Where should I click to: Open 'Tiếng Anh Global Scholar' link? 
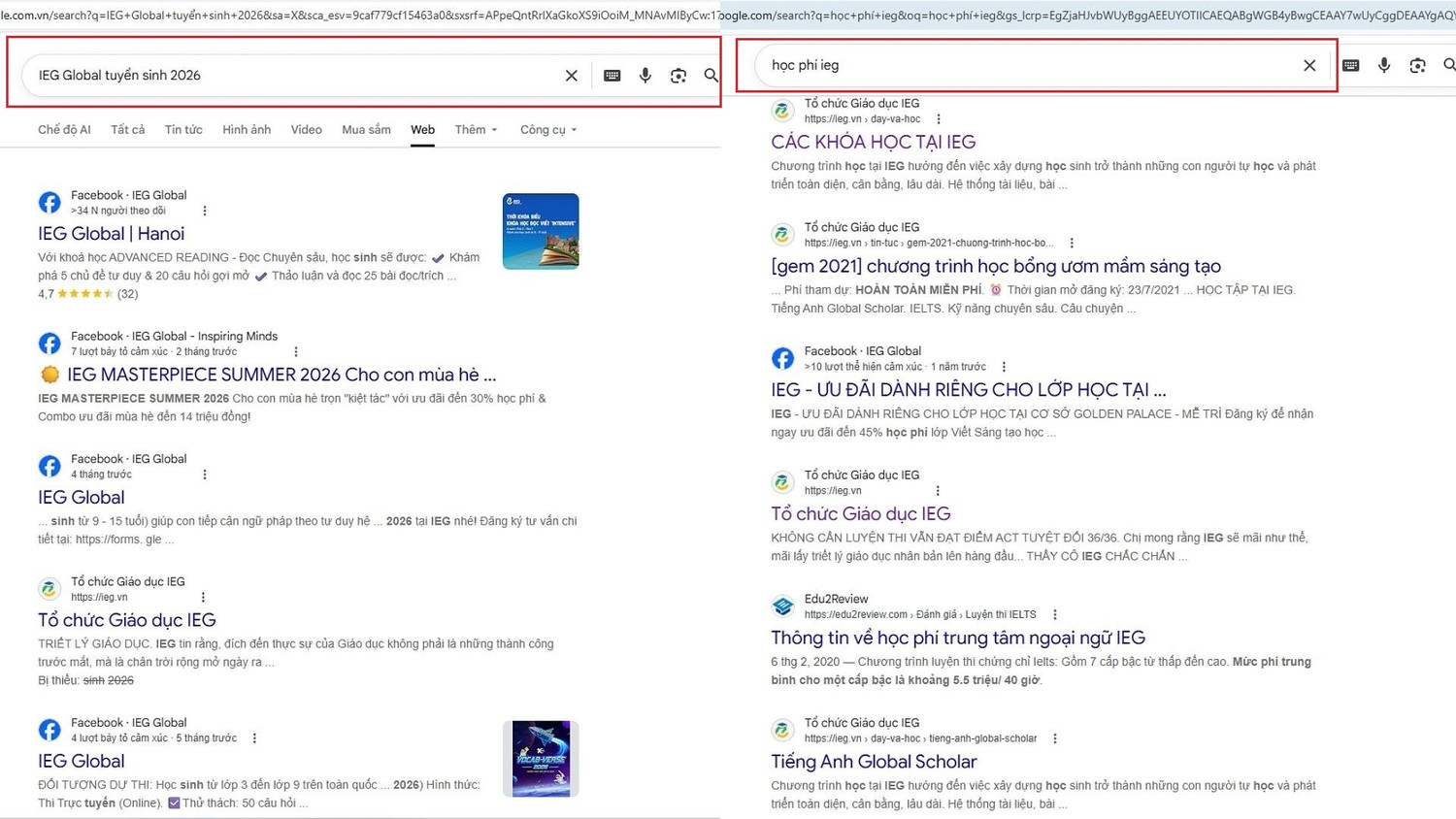point(874,762)
